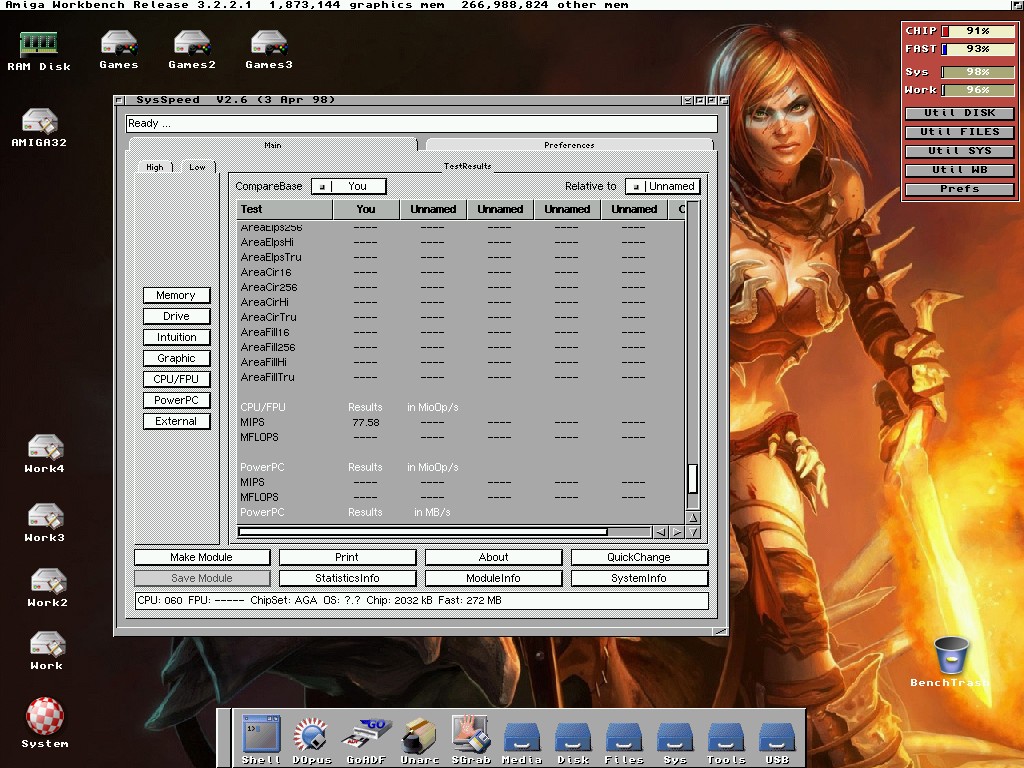This screenshot has width=1024, height=768.
Task: Open StatisticsInfo
Action: [x=347, y=578]
